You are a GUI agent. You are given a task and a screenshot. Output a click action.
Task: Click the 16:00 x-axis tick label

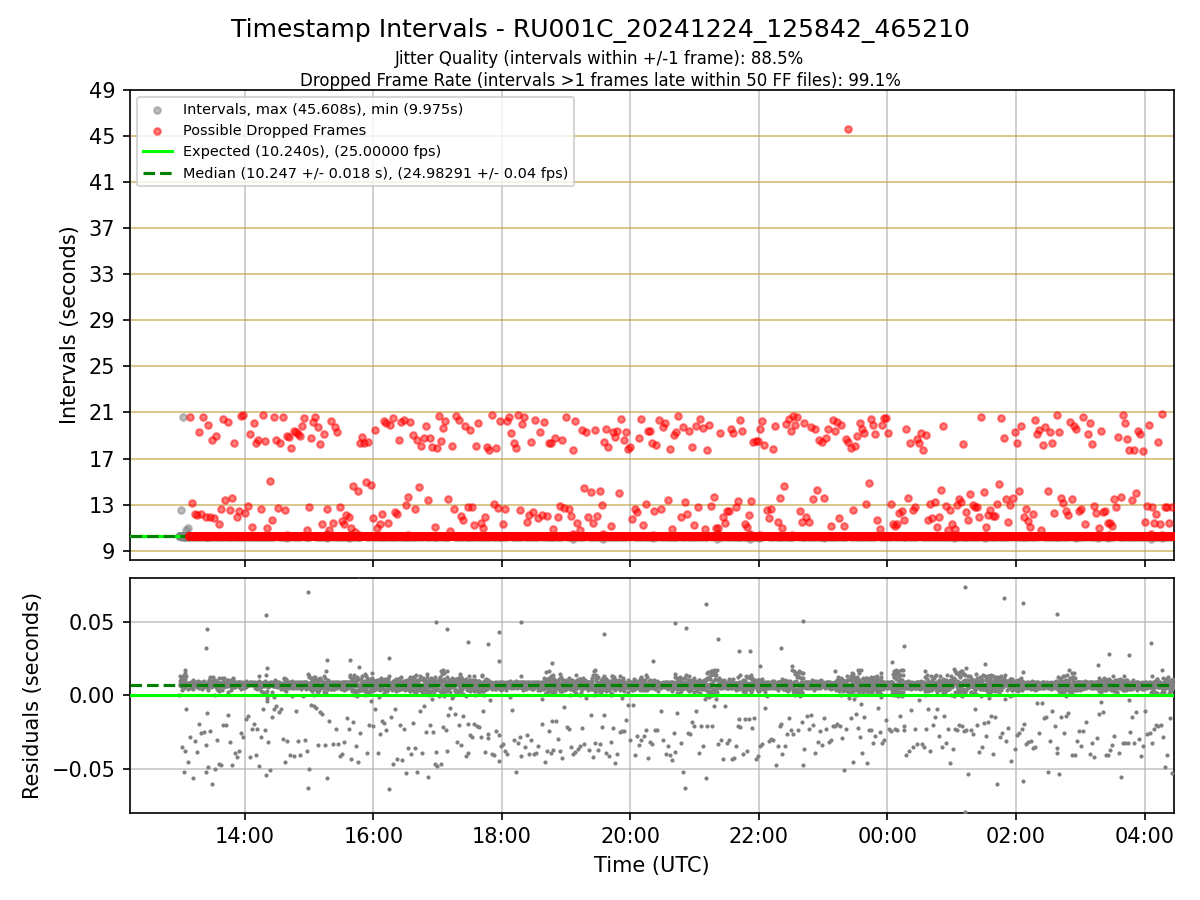point(373,834)
